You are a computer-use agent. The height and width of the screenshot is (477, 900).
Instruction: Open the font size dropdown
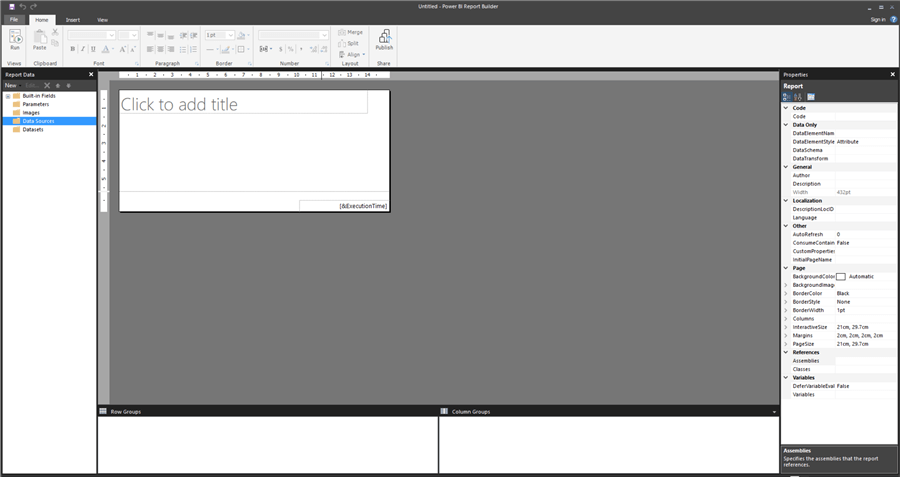point(134,35)
